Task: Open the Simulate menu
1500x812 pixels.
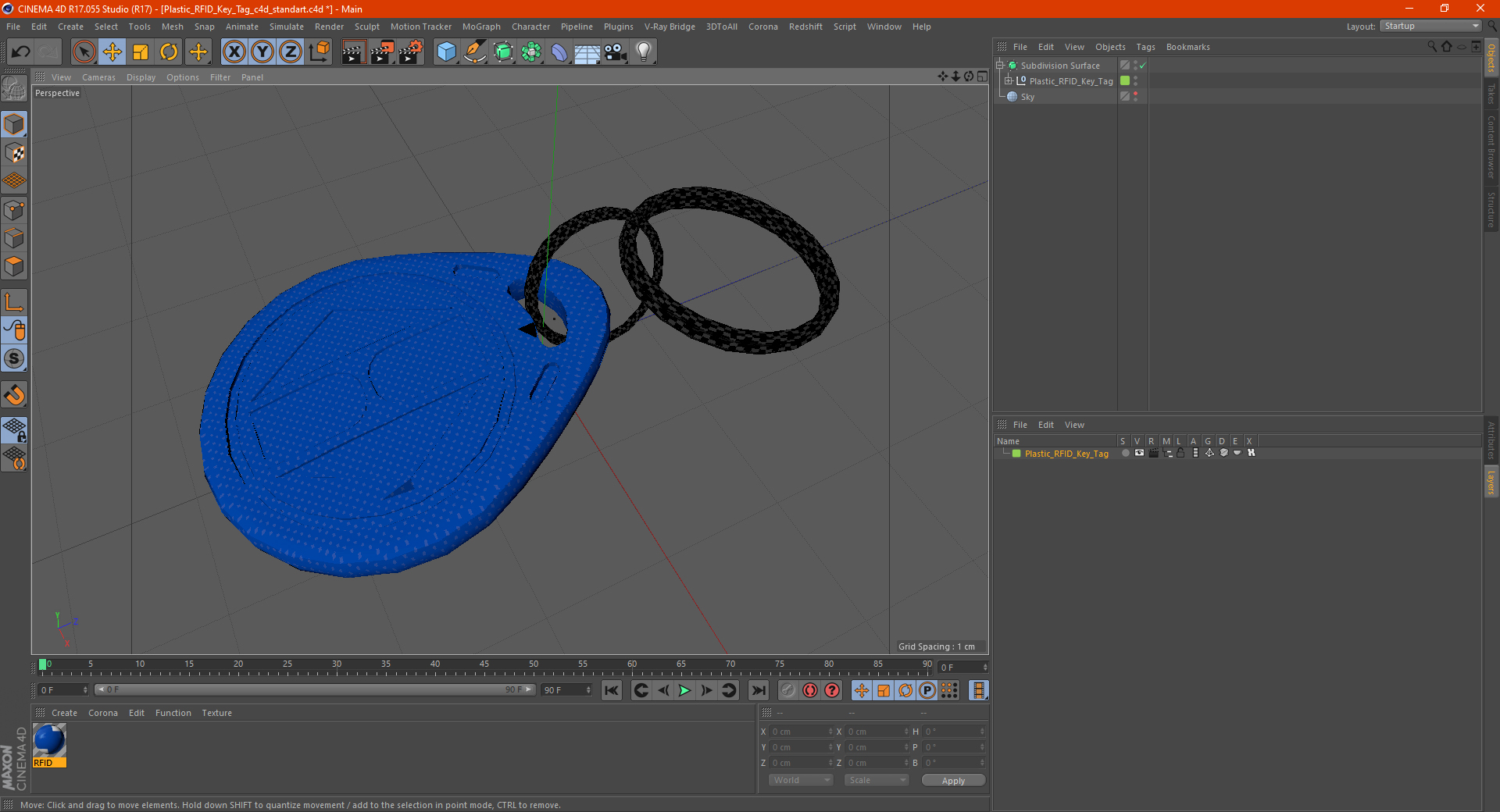Action: pyautogui.click(x=287, y=27)
